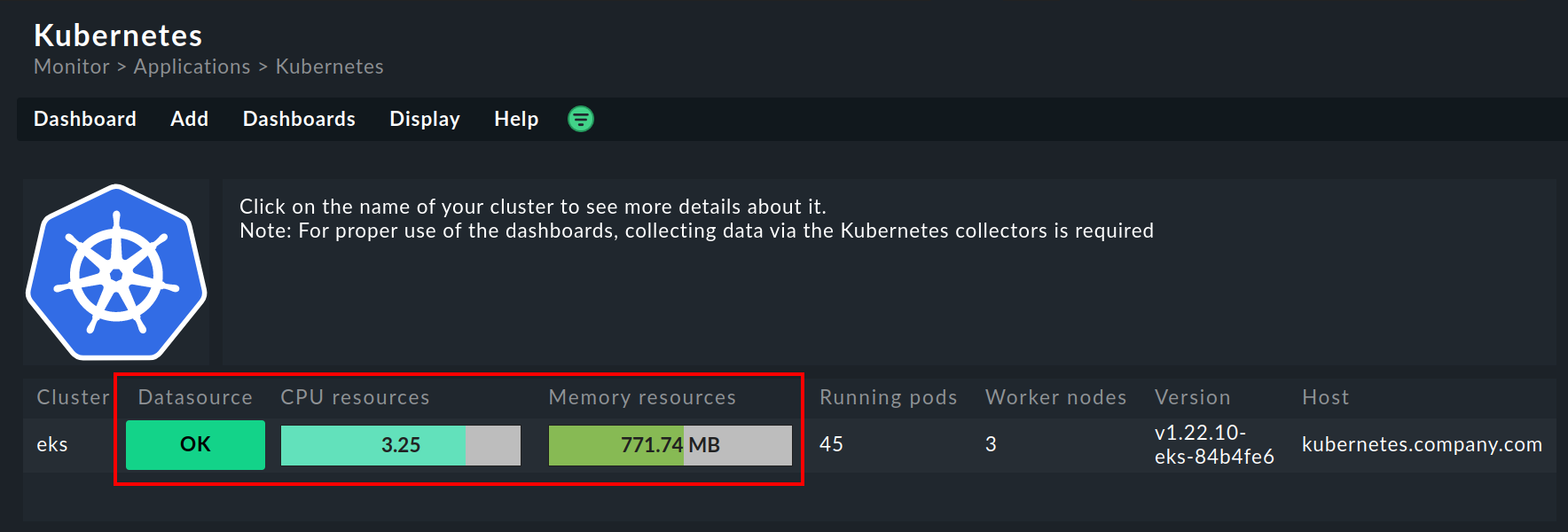The height and width of the screenshot is (532, 1568).
Task: Click the Memory resources column header
Action: [x=642, y=397]
